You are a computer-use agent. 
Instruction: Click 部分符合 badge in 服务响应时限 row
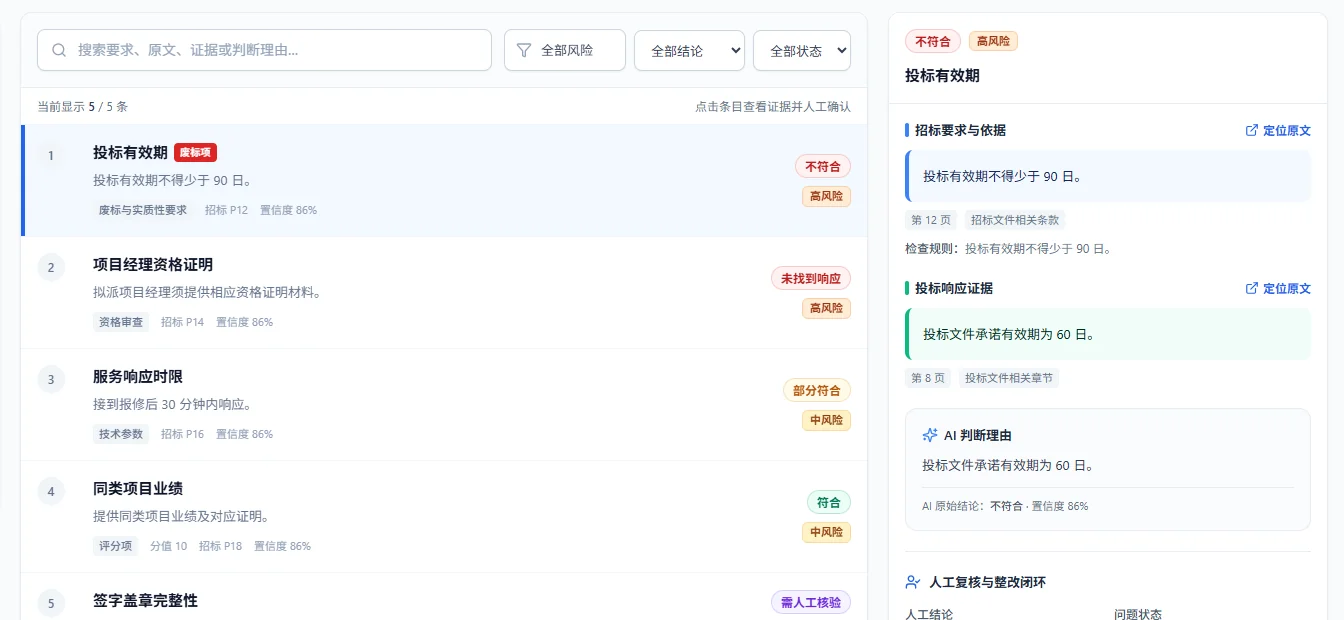[817, 390]
